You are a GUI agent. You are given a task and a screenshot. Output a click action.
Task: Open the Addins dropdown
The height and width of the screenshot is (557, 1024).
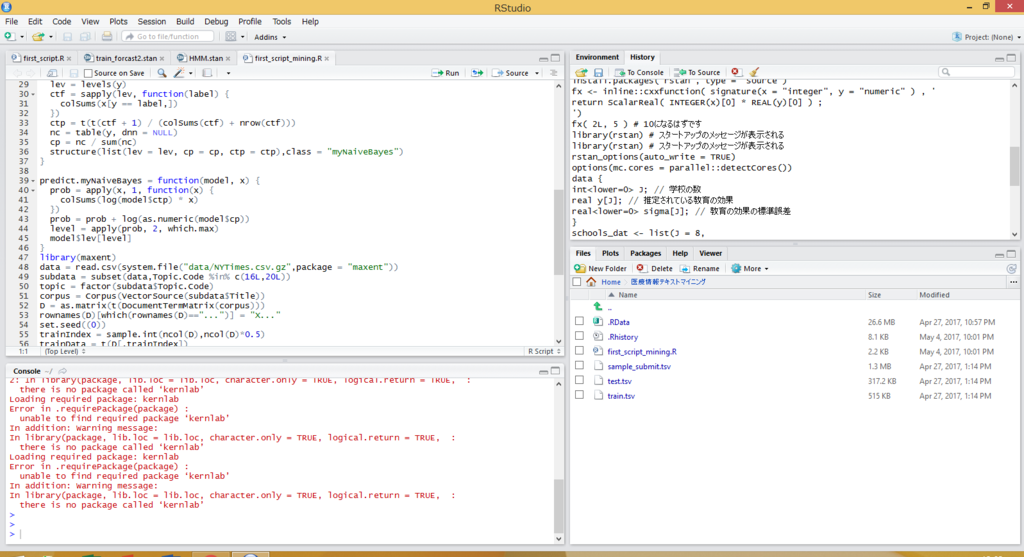coord(270,37)
